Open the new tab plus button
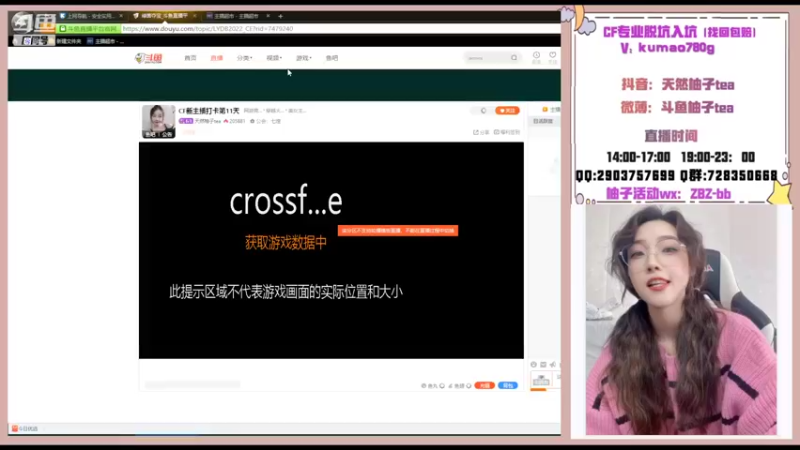The image size is (800, 450). [x=280, y=16]
